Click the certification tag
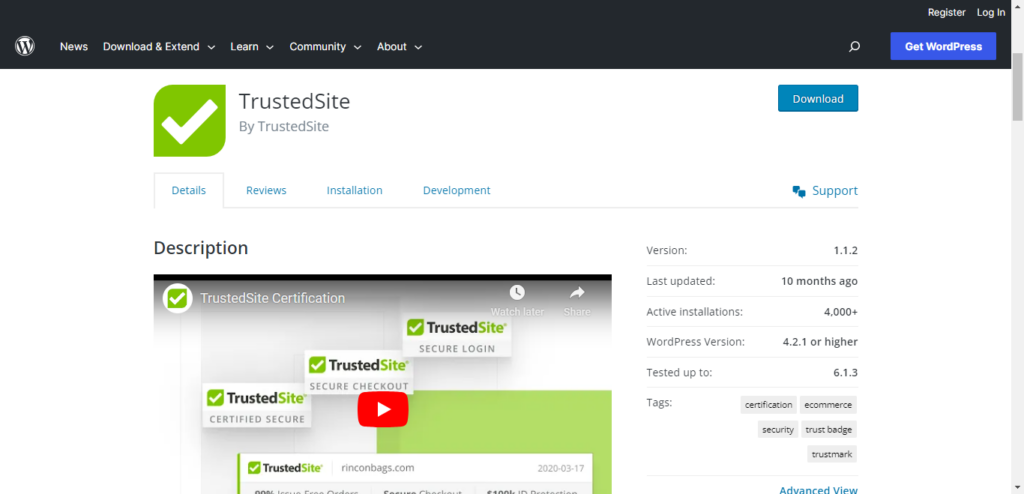The image size is (1024, 494). click(769, 404)
